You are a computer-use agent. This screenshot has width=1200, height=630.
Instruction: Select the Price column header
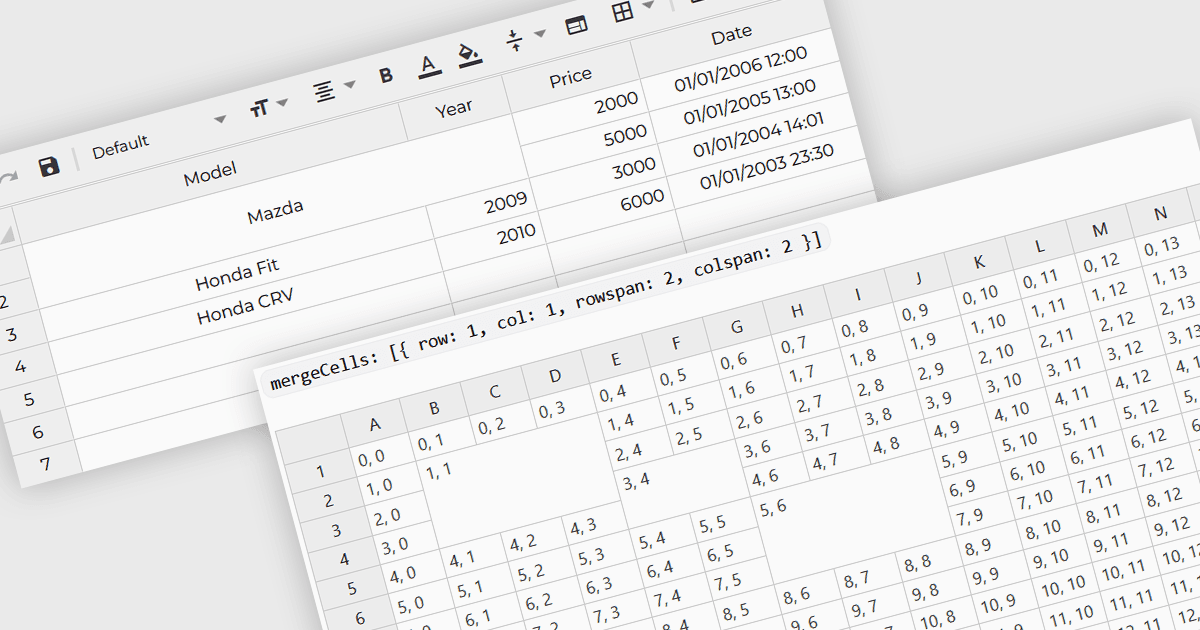coord(570,76)
